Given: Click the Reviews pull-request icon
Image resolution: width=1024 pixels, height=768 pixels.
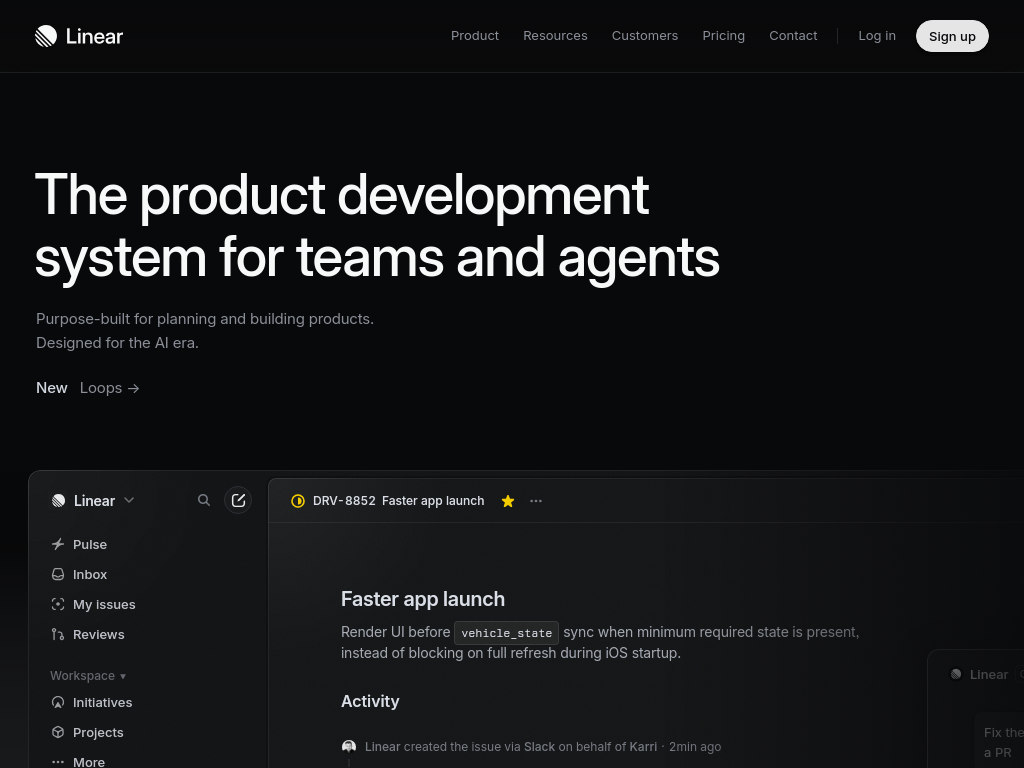Looking at the screenshot, I should tap(58, 634).
